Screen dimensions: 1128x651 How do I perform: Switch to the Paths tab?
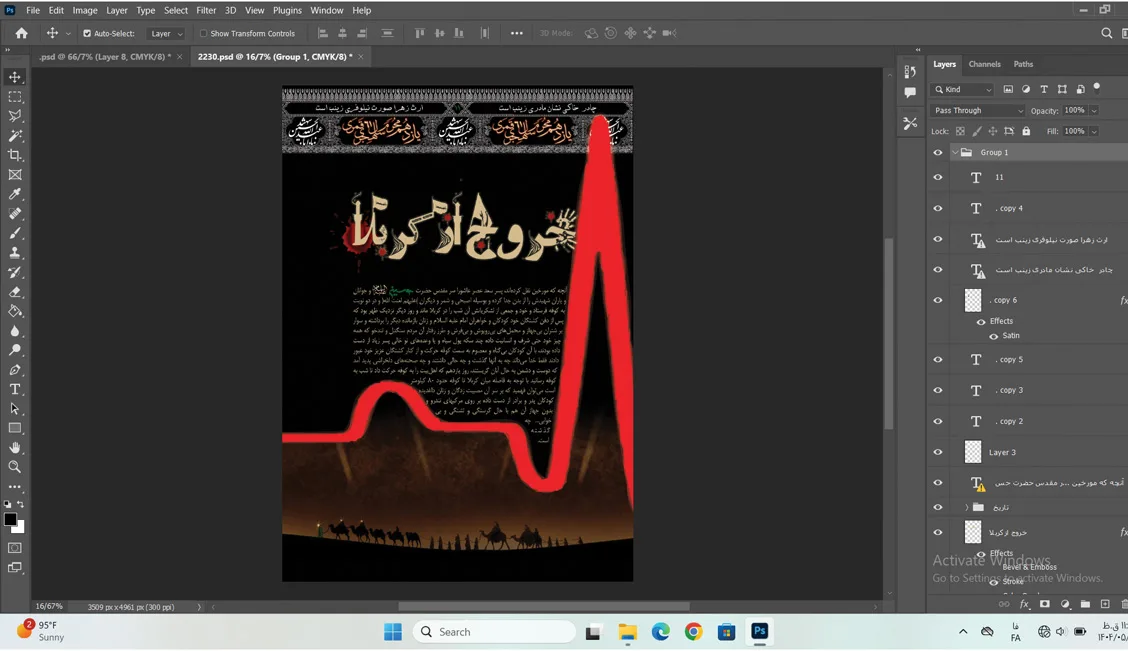(1023, 64)
